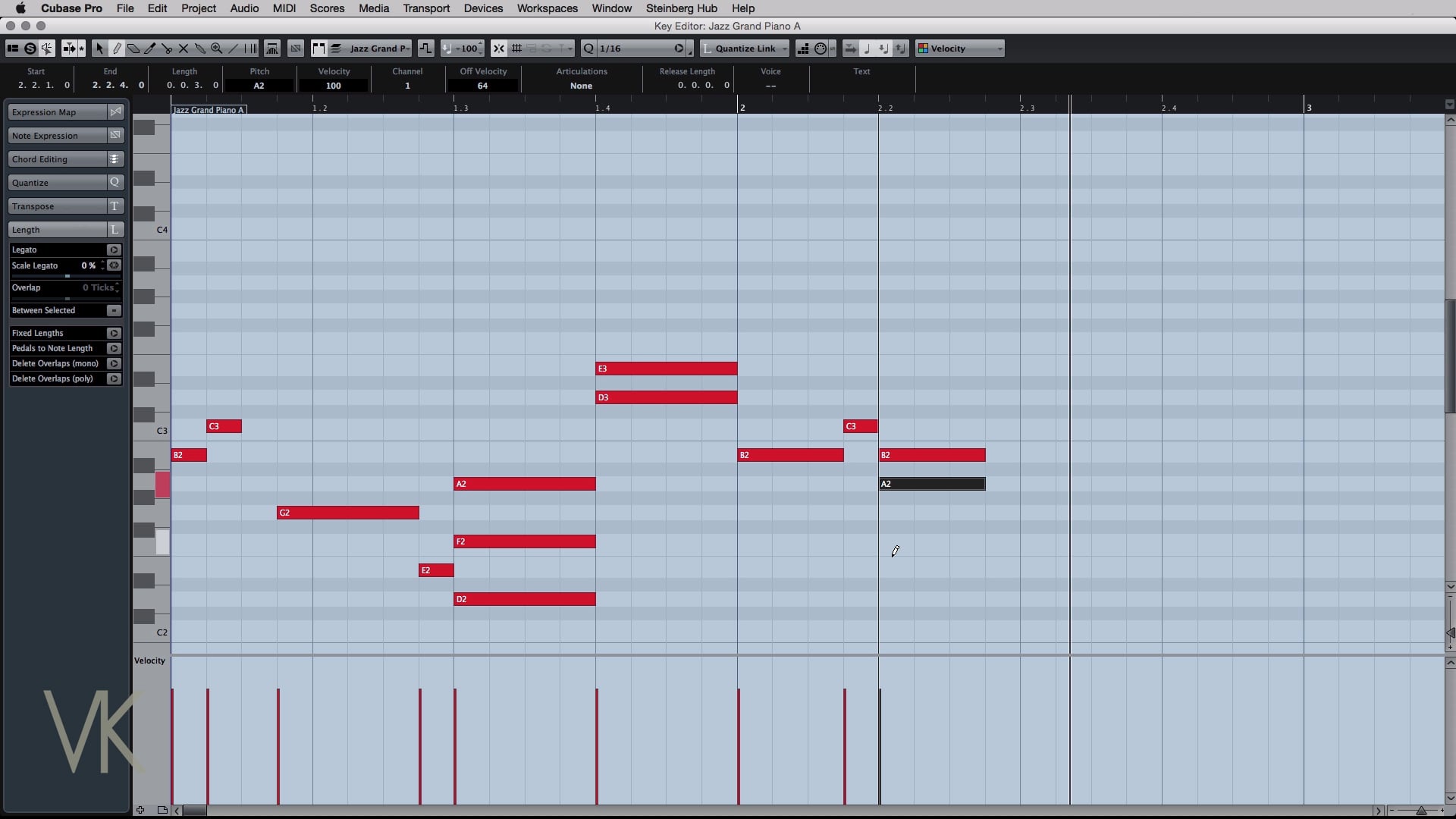Image resolution: width=1456 pixels, height=819 pixels.
Task: Select the Erase tool
Action: [133, 49]
